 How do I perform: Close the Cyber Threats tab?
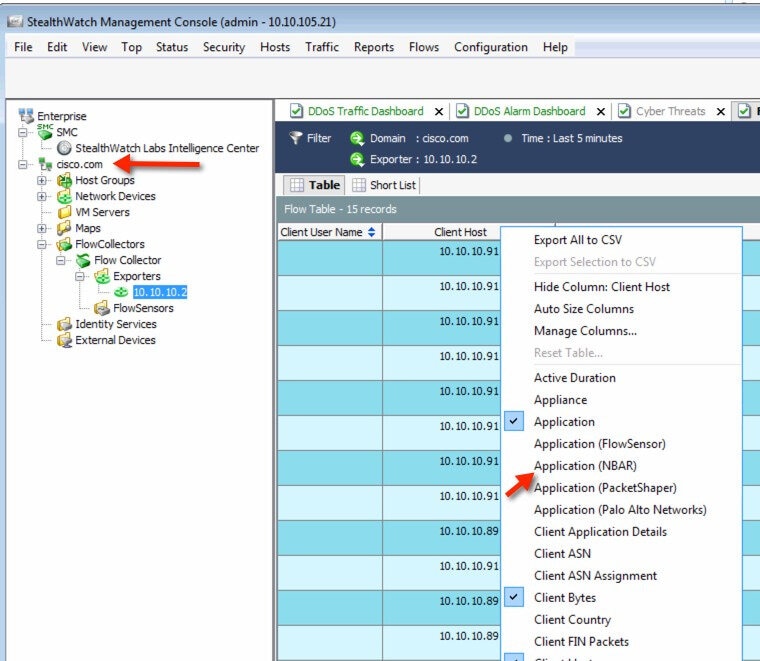pyautogui.click(x=721, y=111)
